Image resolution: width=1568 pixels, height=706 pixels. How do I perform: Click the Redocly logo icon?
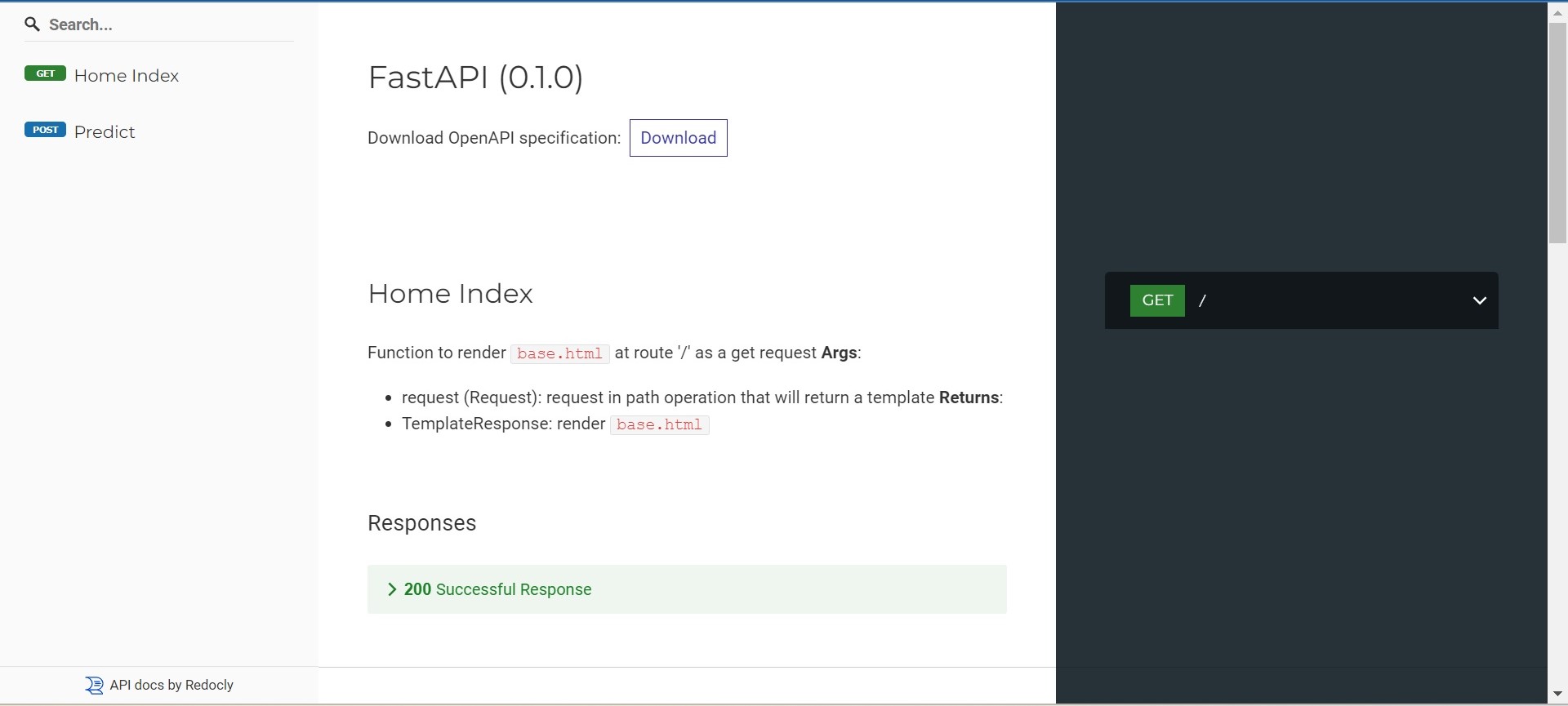95,686
